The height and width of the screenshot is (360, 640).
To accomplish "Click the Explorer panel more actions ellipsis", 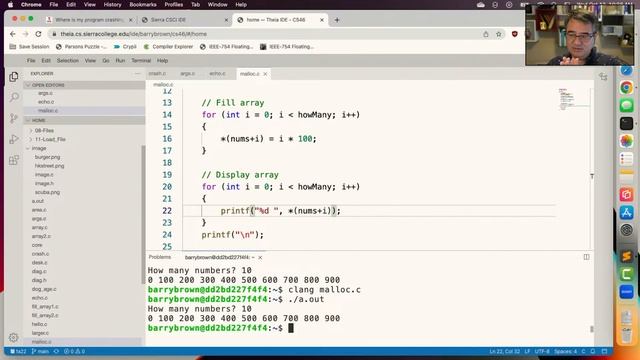I will (x=137, y=73).
